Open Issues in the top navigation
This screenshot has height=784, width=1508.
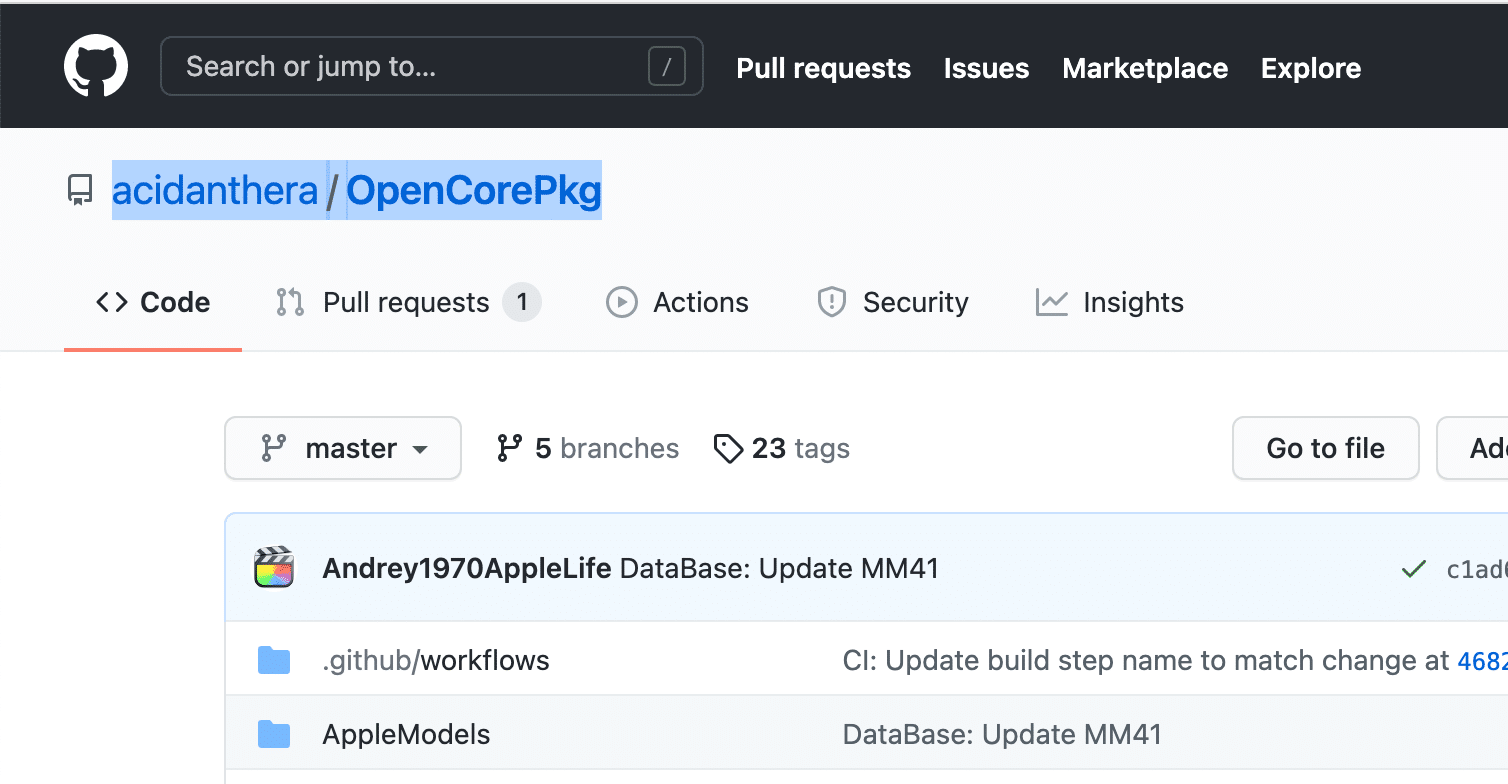(986, 68)
